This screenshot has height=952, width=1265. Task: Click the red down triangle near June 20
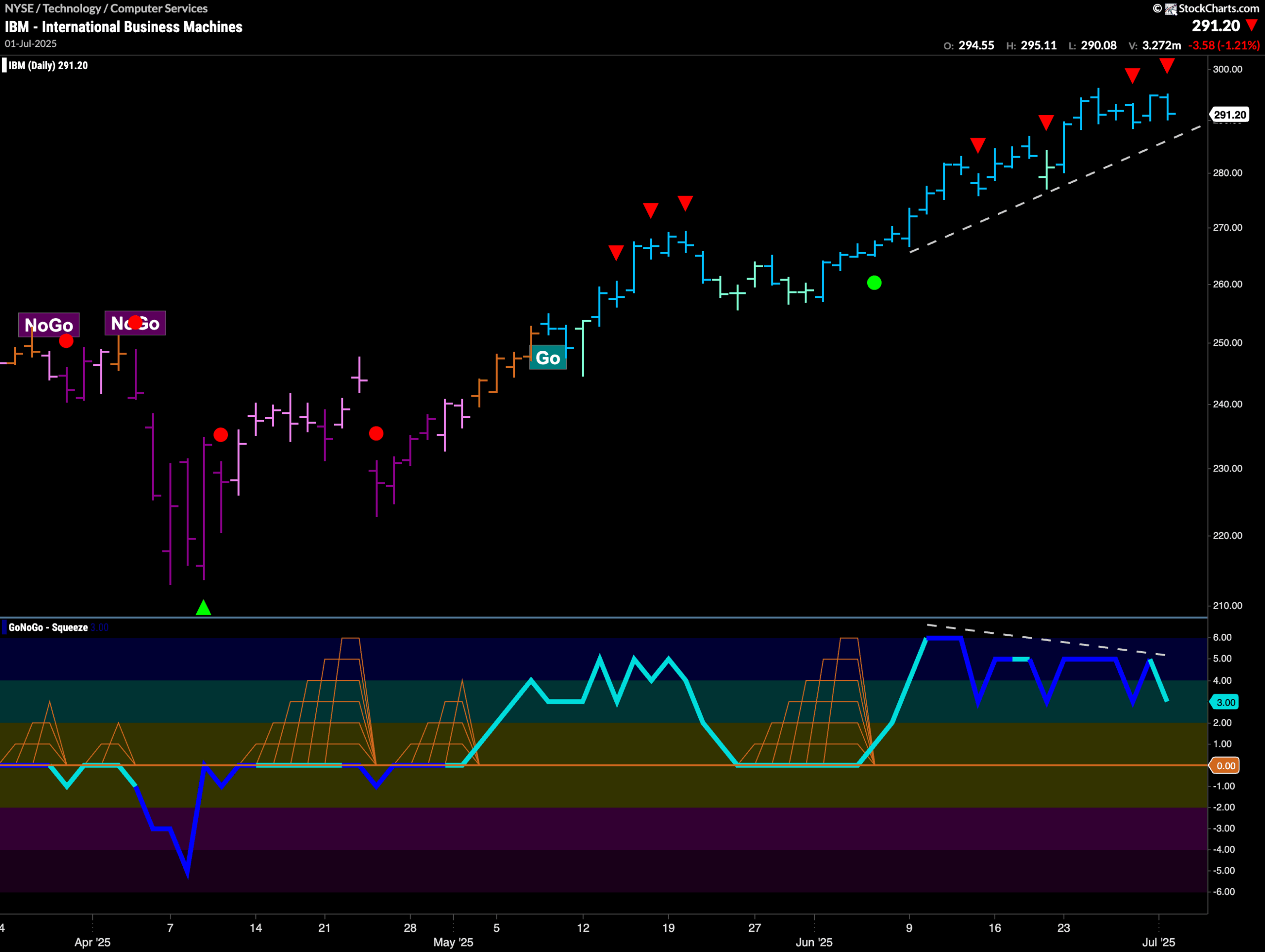[x=1046, y=123]
